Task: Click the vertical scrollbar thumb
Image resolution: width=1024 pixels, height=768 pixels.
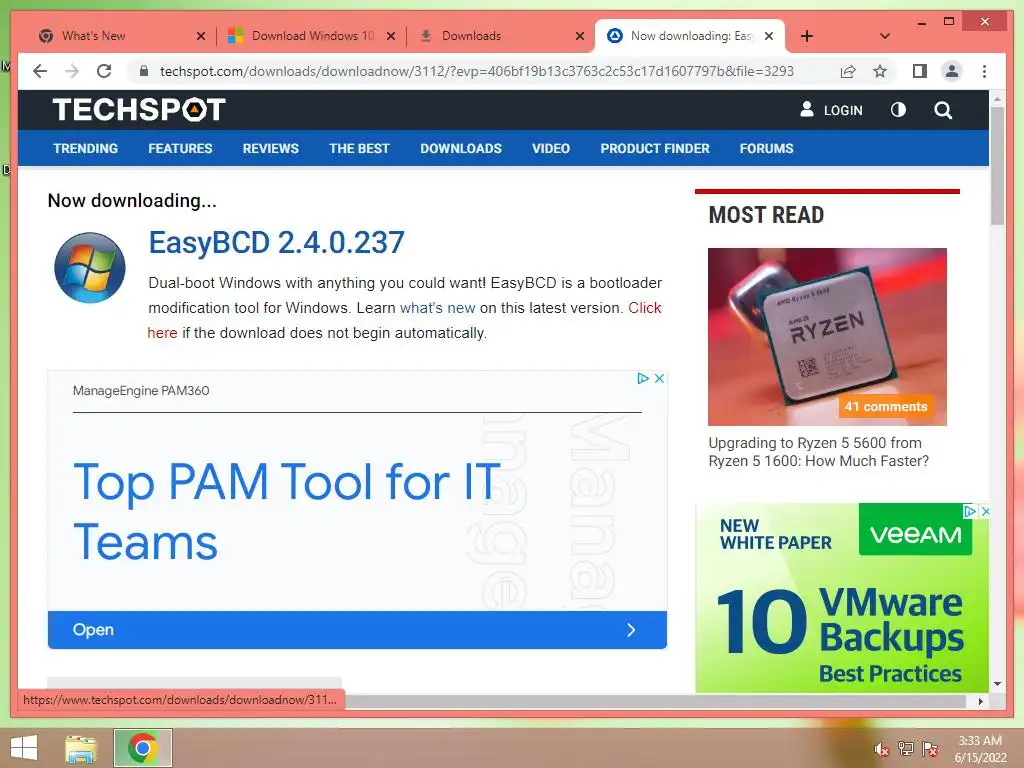Action: [x=997, y=166]
